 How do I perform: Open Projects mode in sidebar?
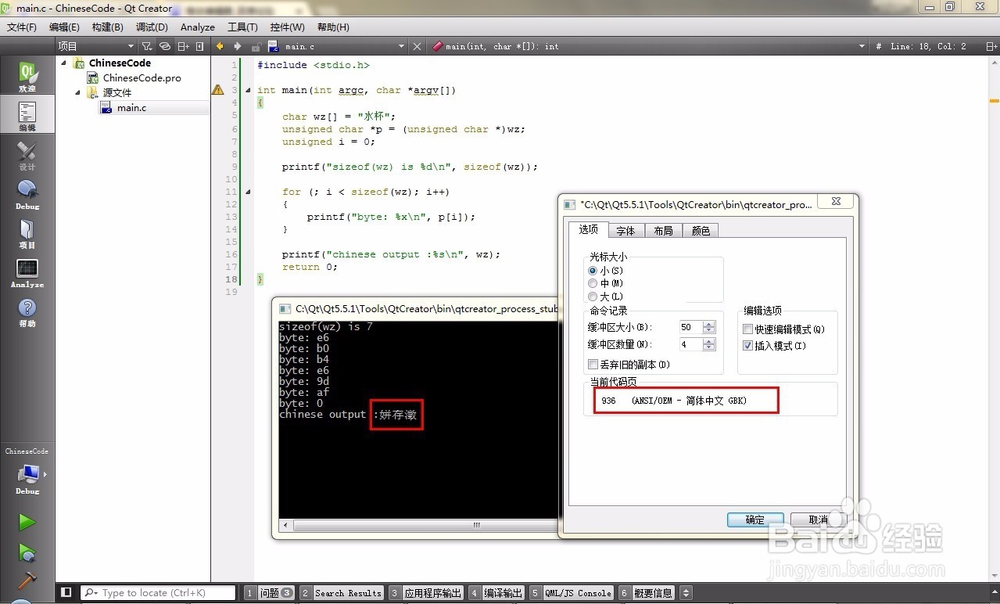pyautogui.click(x=27, y=233)
